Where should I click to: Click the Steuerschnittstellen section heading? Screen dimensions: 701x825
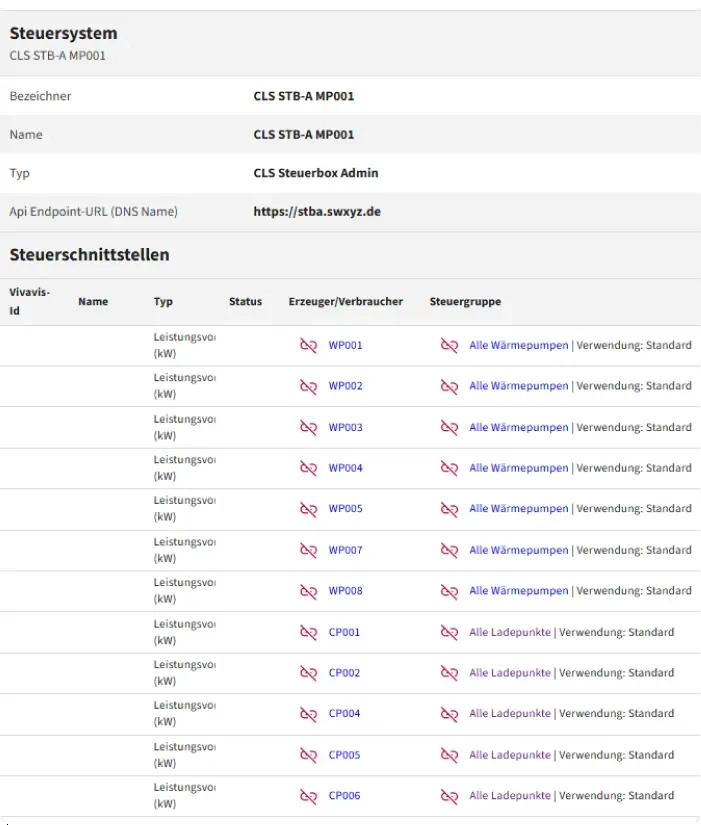click(x=89, y=255)
